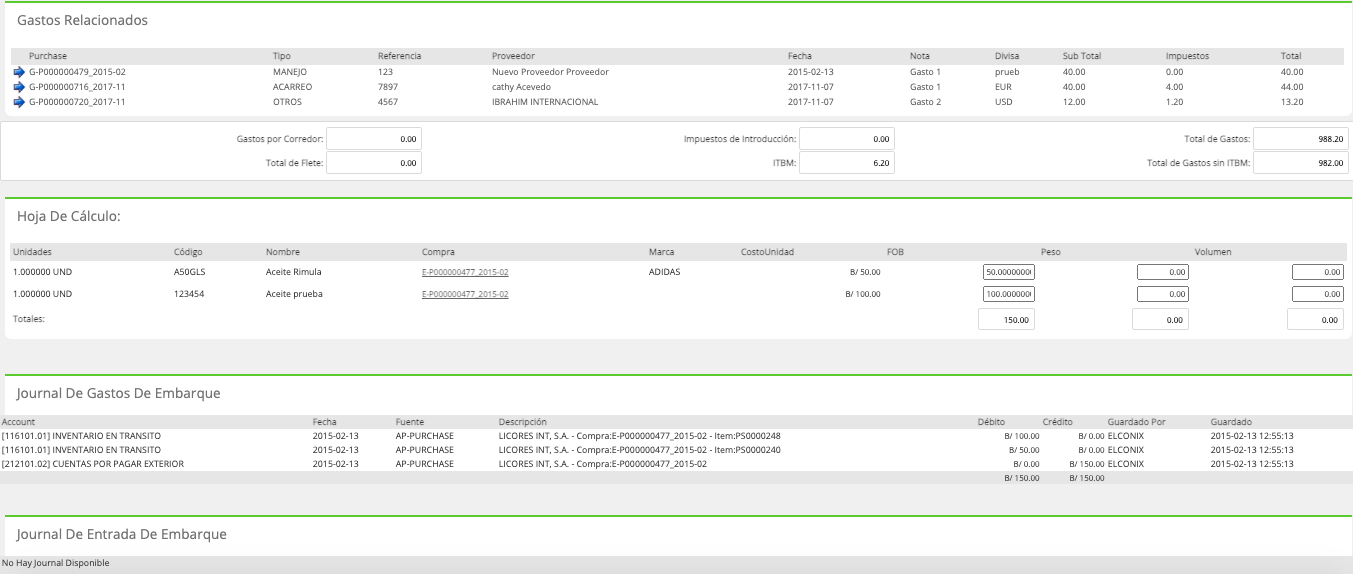
Task: Click the Journal De Gastos De Embarque heading
Action: [119, 393]
